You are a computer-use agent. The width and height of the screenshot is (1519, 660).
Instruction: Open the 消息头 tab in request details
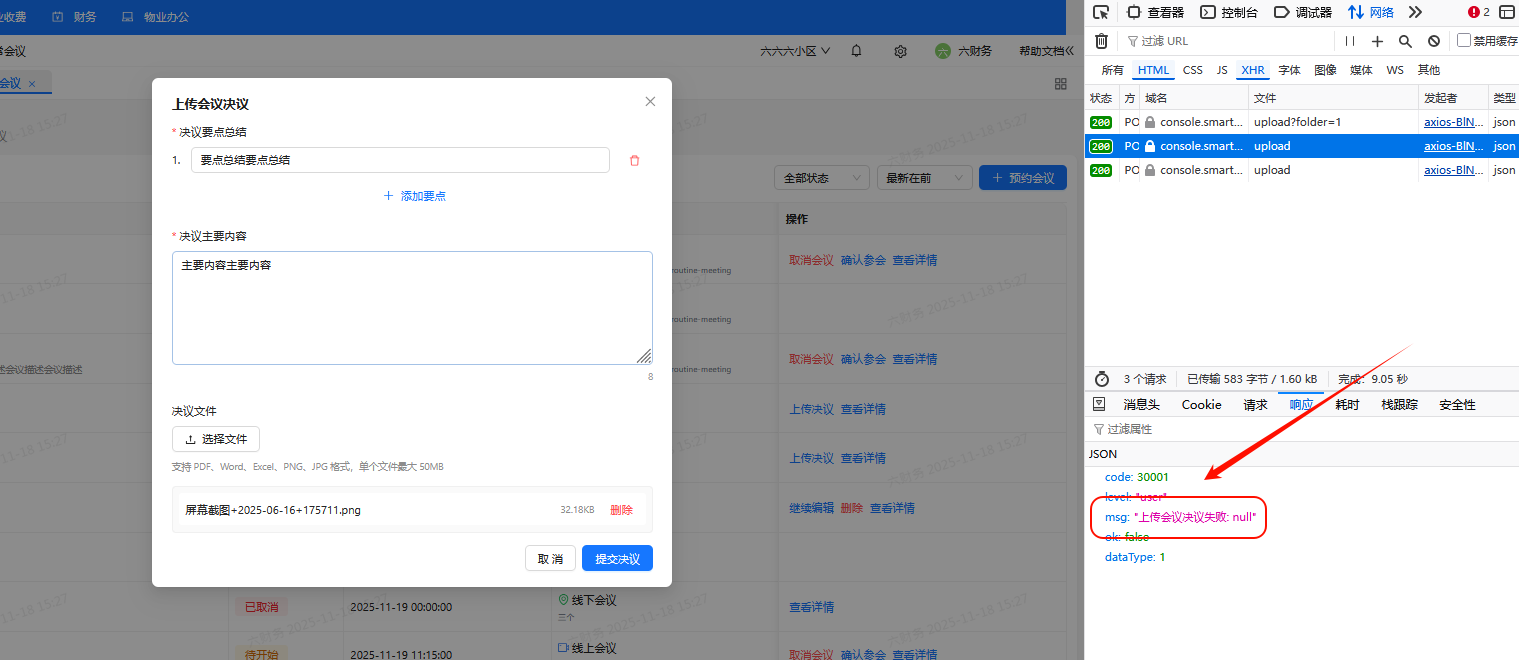tap(1141, 405)
